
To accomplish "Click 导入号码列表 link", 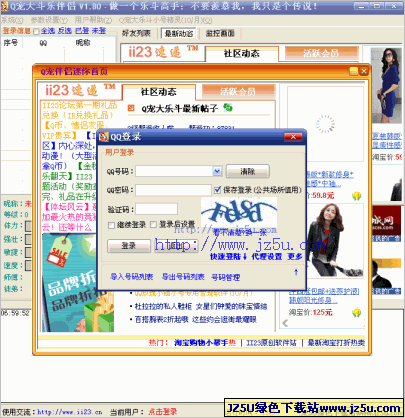I will tap(132, 277).
